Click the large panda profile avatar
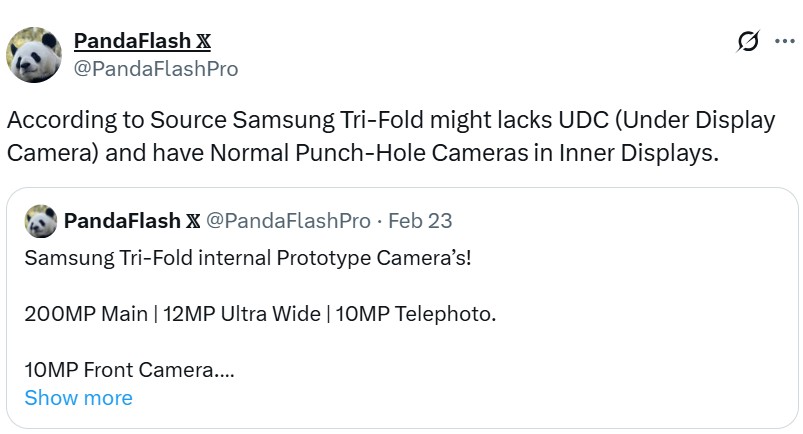This screenshot has width=803, height=434. (x=34, y=54)
